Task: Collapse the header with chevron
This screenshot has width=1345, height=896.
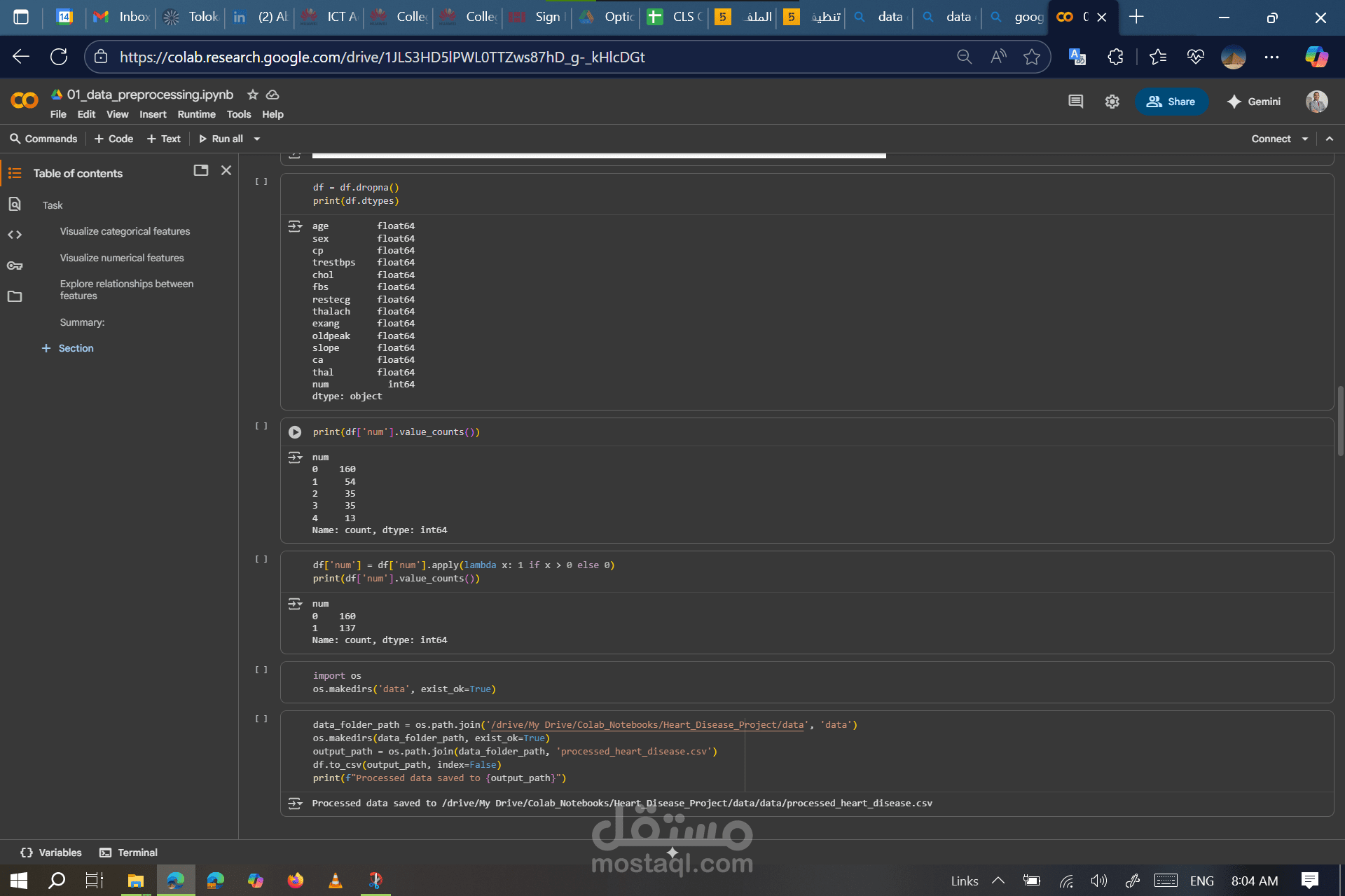Action: [1330, 139]
